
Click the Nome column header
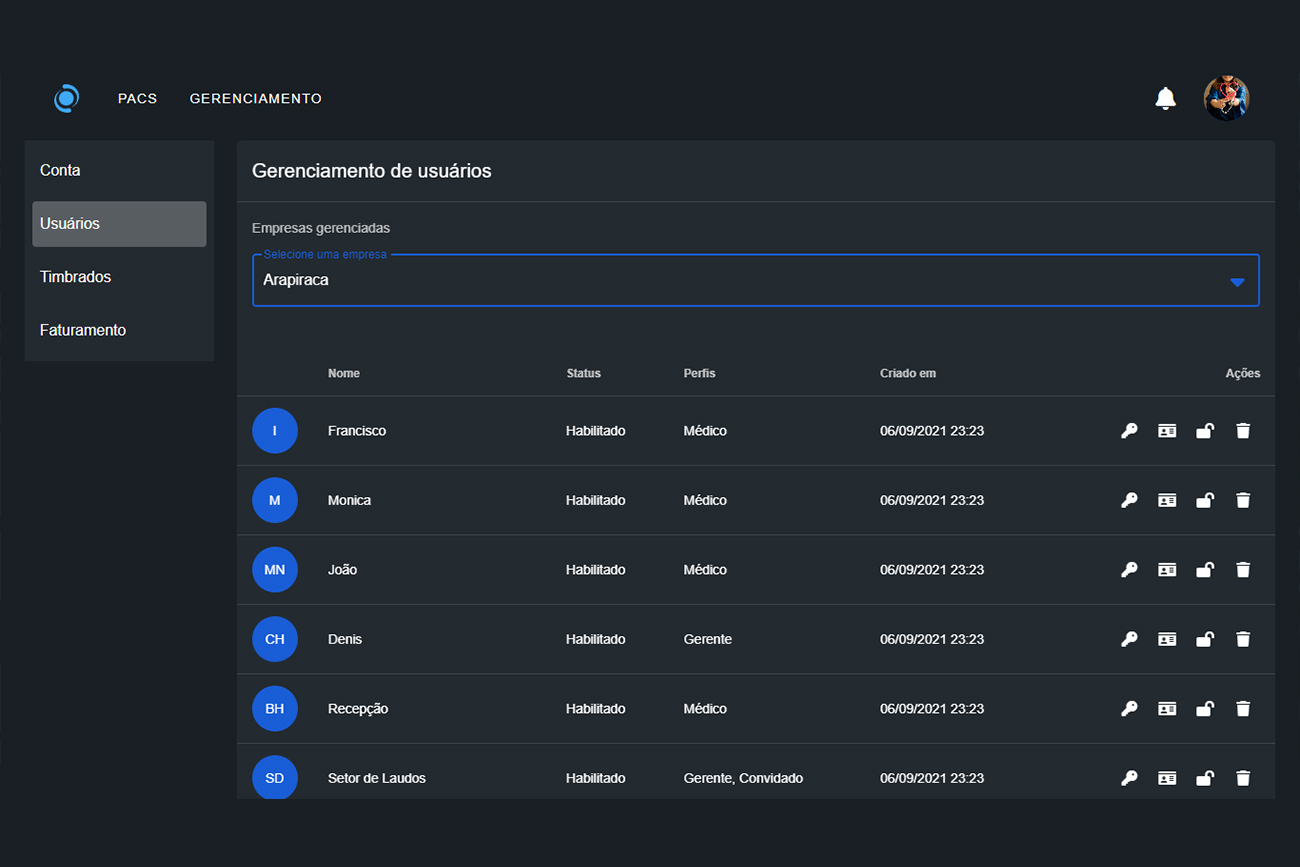pos(344,373)
